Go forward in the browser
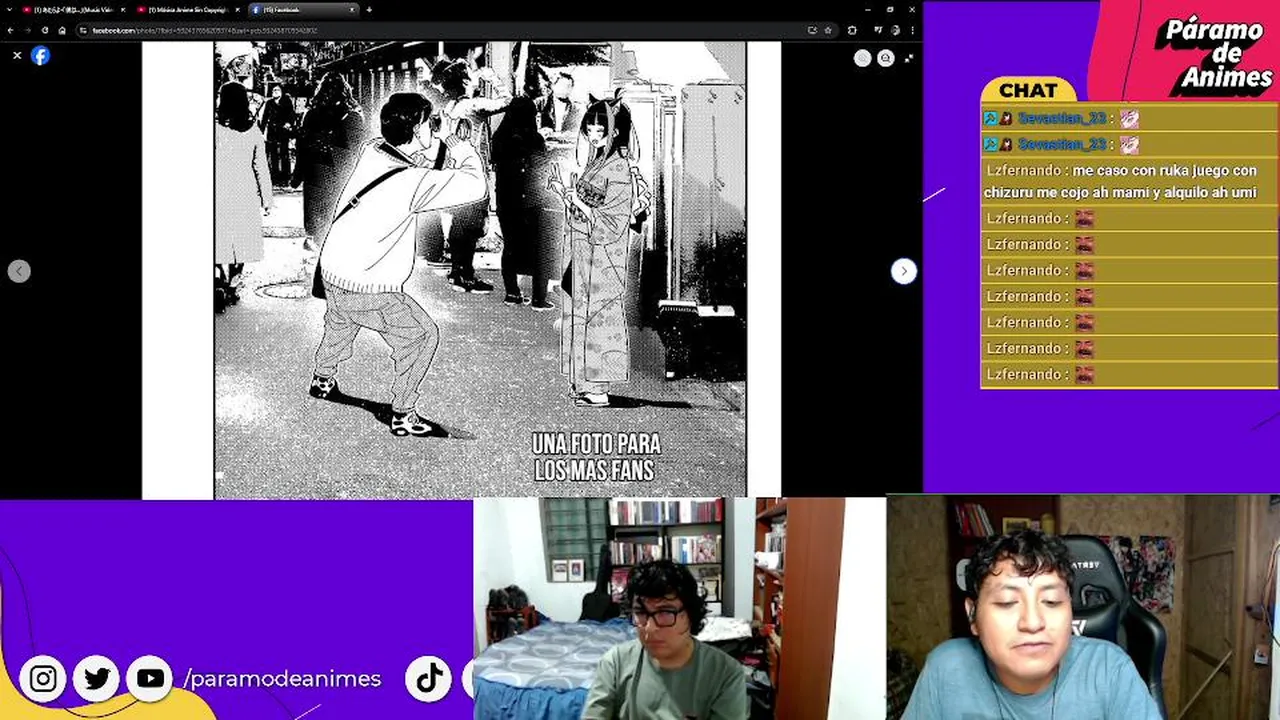Viewport: 1280px width, 720px height. click(28, 30)
